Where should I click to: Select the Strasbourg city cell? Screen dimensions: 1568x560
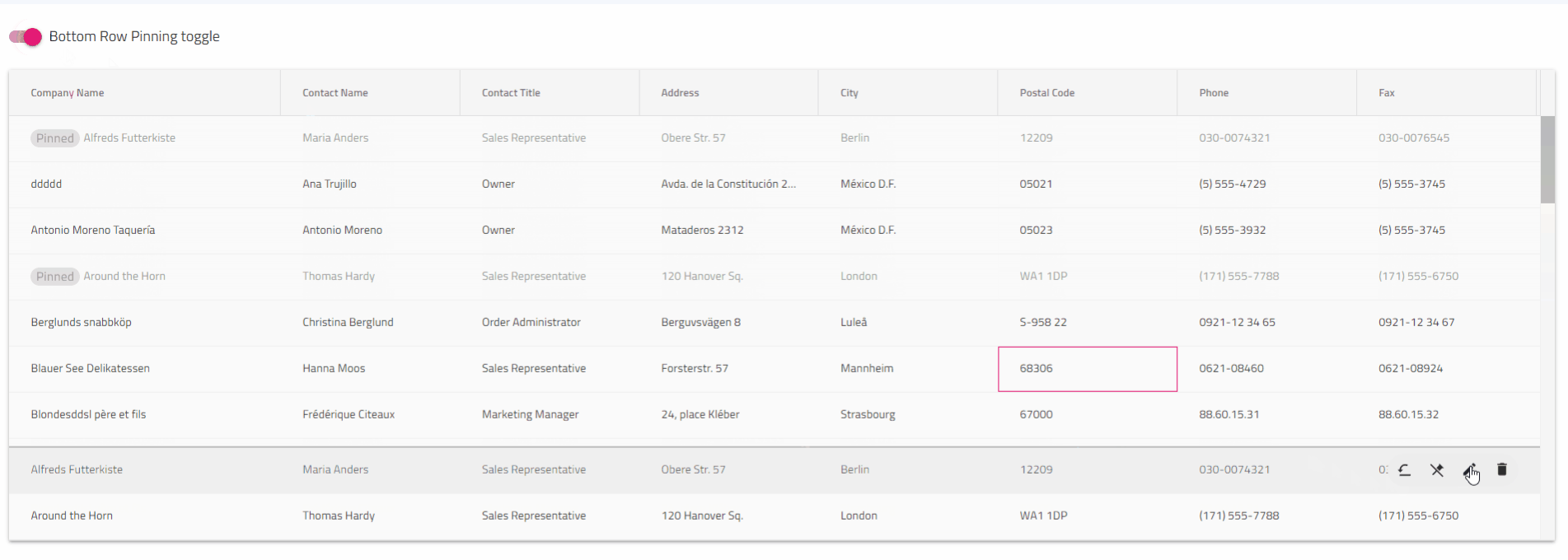[868, 415]
